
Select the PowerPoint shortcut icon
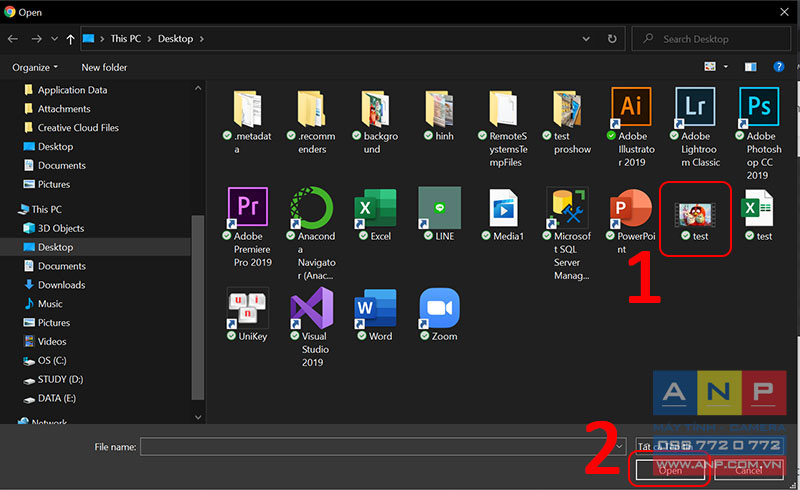[x=631, y=221]
